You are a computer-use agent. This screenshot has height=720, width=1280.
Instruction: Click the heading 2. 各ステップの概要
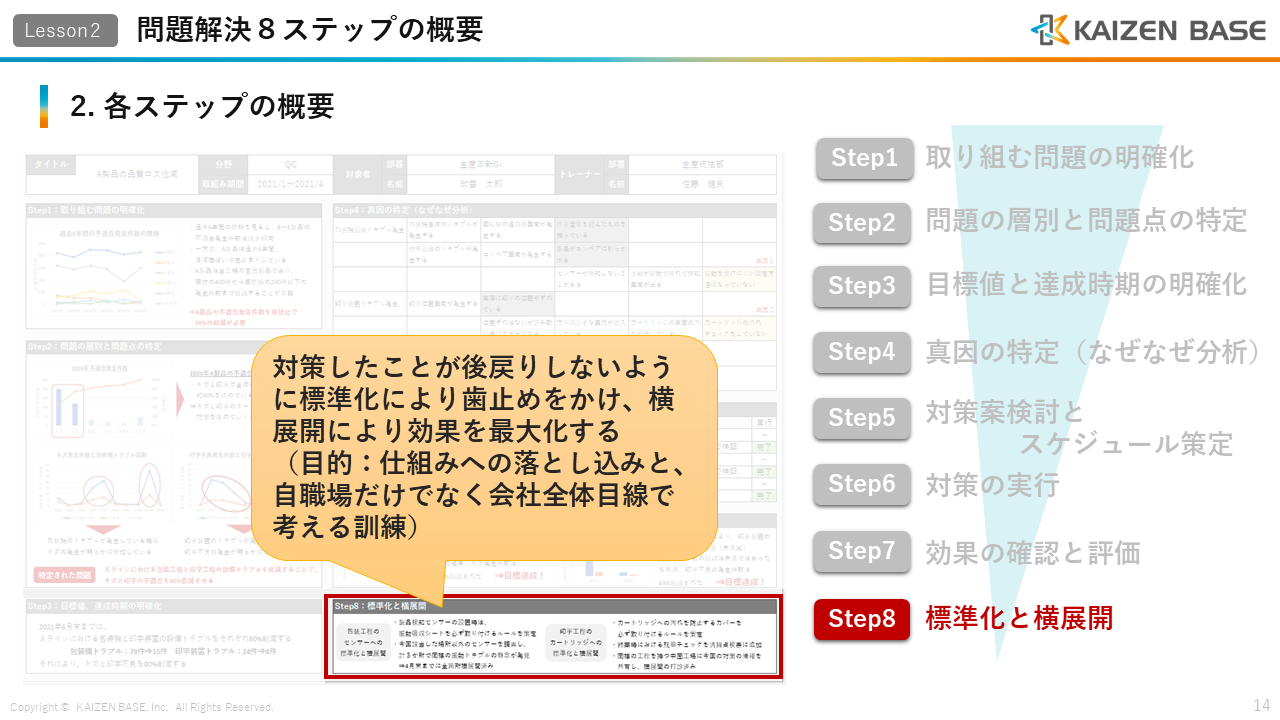pyautogui.click(x=202, y=106)
